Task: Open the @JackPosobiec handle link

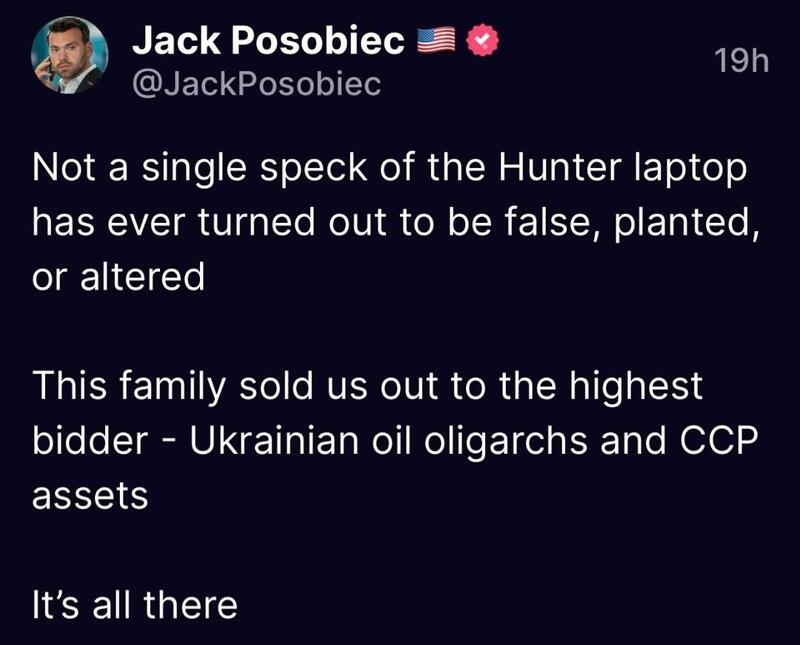Action: [257, 84]
